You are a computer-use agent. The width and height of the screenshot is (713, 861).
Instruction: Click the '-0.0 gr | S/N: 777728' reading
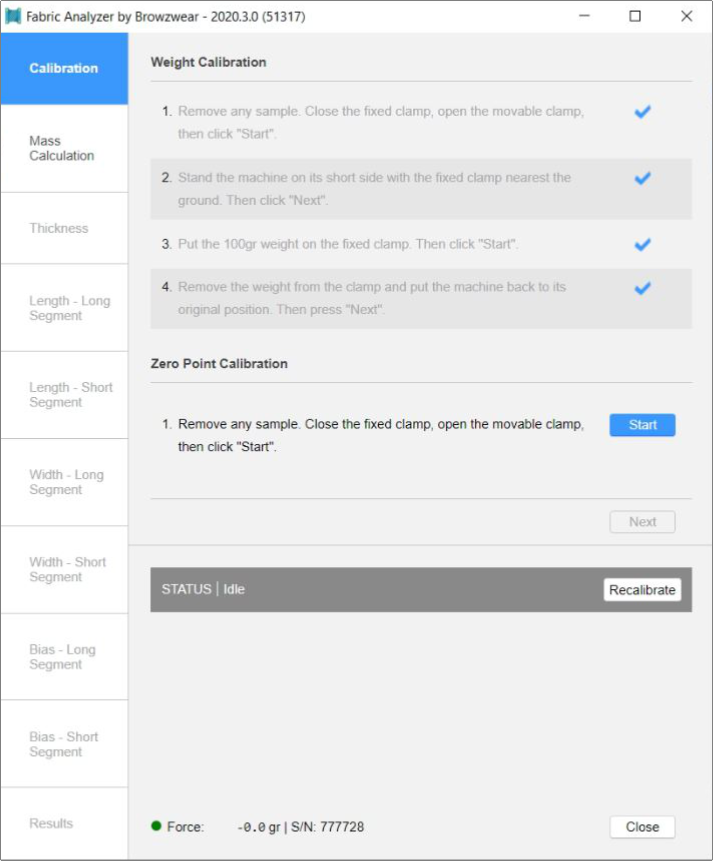pyautogui.click(x=300, y=827)
